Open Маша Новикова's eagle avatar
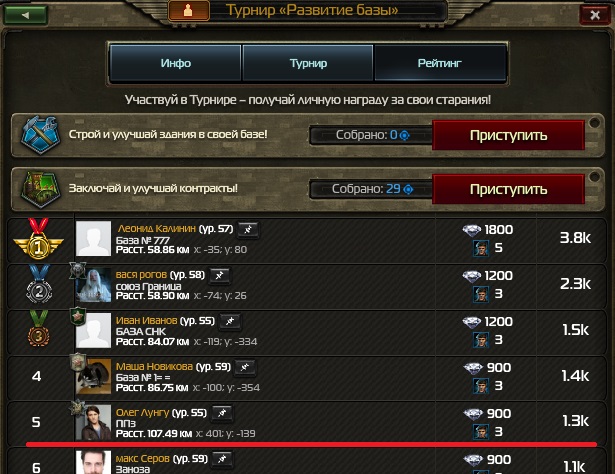Image resolution: width=615 pixels, height=474 pixels. pyautogui.click(x=93, y=376)
